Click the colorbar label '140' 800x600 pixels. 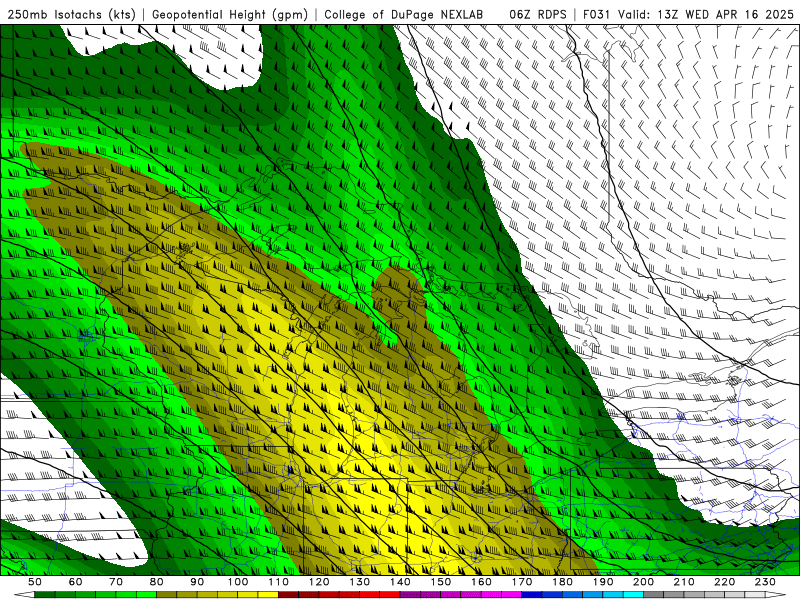(x=401, y=582)
